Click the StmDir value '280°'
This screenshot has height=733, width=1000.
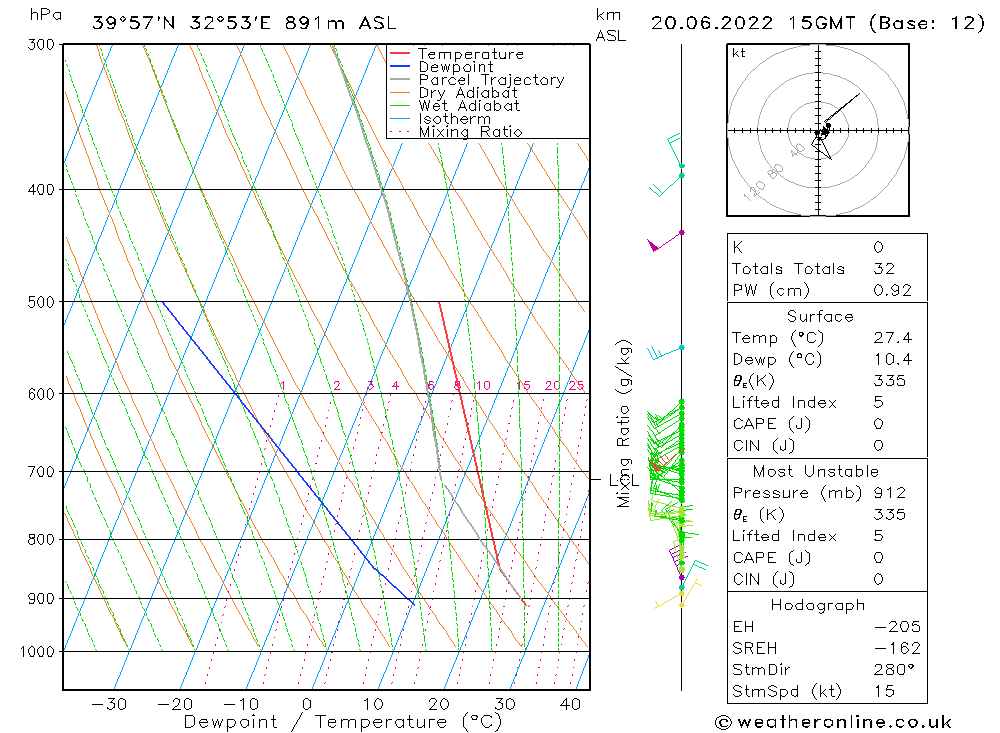[x=894, y=670]
